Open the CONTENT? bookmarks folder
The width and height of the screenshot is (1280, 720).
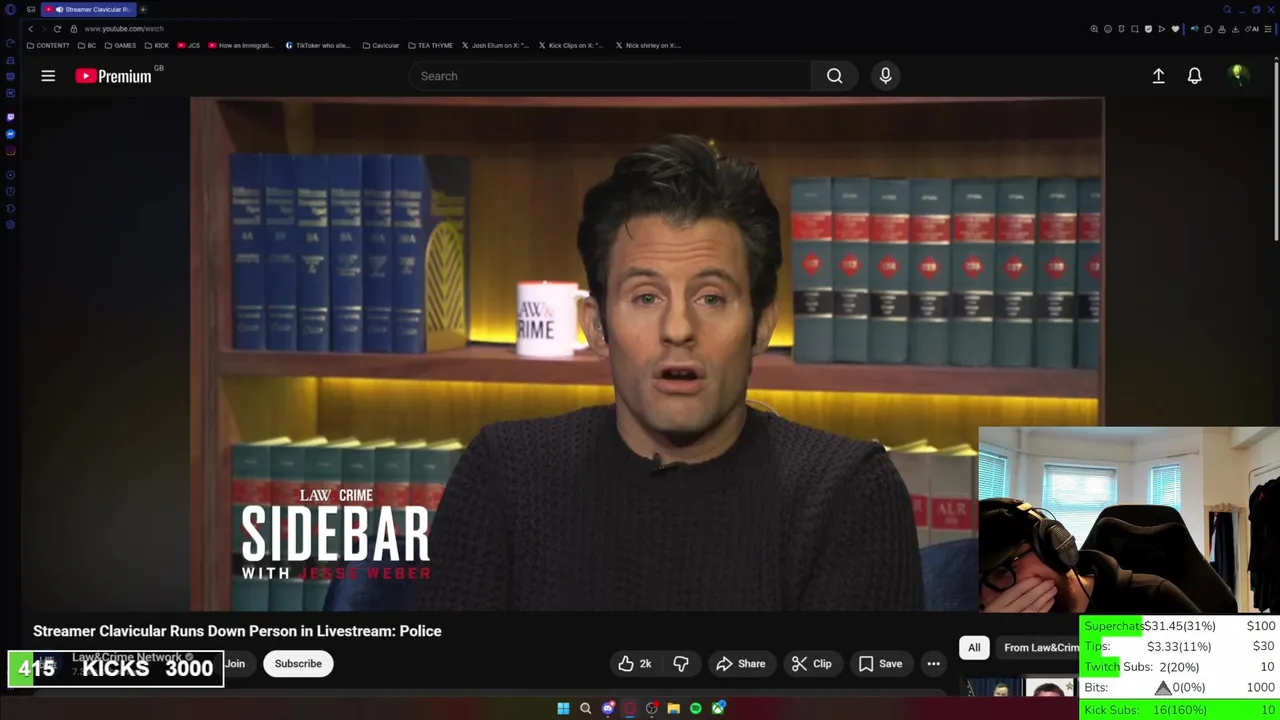click(48, 45)
